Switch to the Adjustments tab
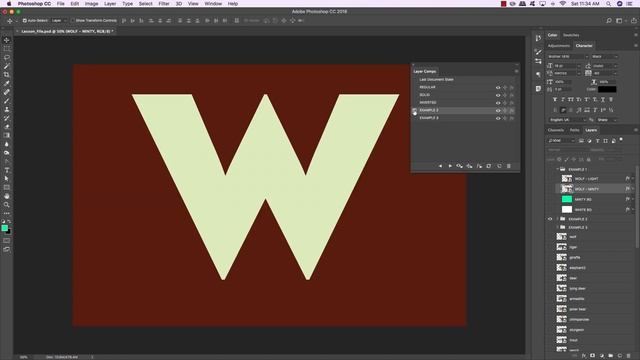Screen dimensions: 640x360 click(x=559, y=46)
